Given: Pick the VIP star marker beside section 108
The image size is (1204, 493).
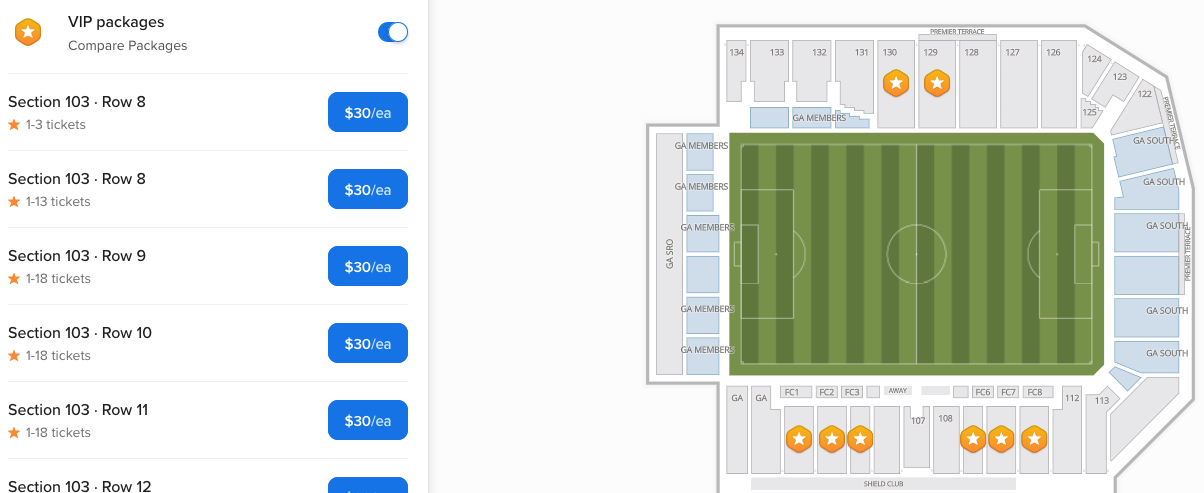Looking at the screenshot, I should pyautogui.click(x=972, y=439).
